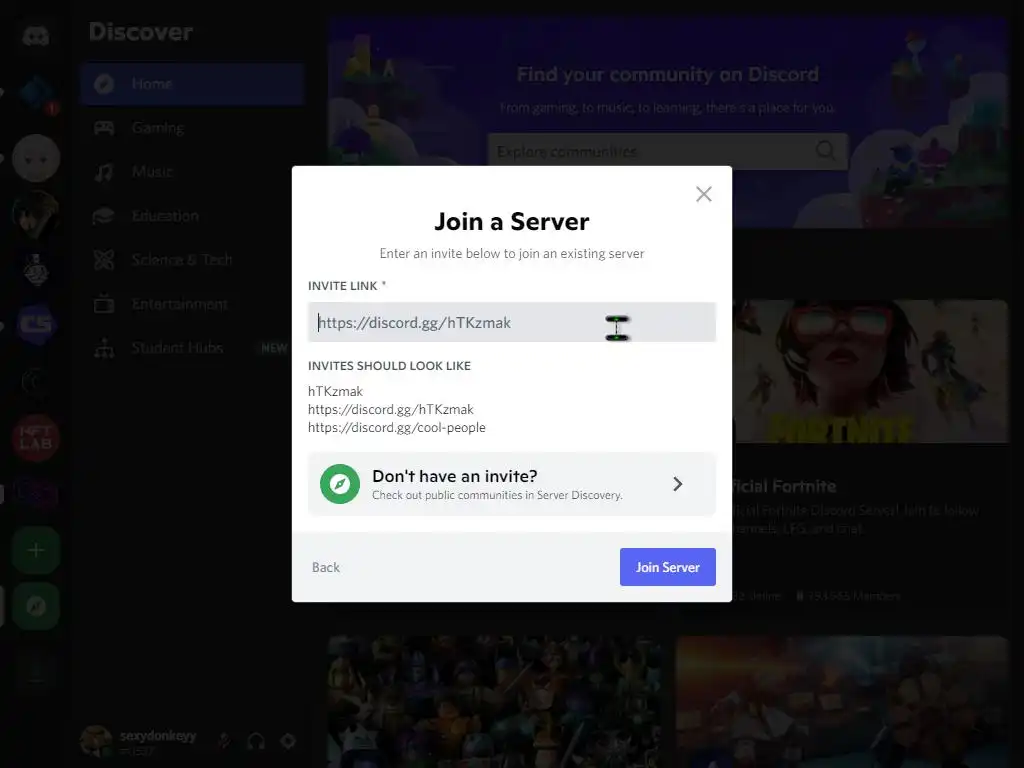Select Music category

click(x=193, y=172)
